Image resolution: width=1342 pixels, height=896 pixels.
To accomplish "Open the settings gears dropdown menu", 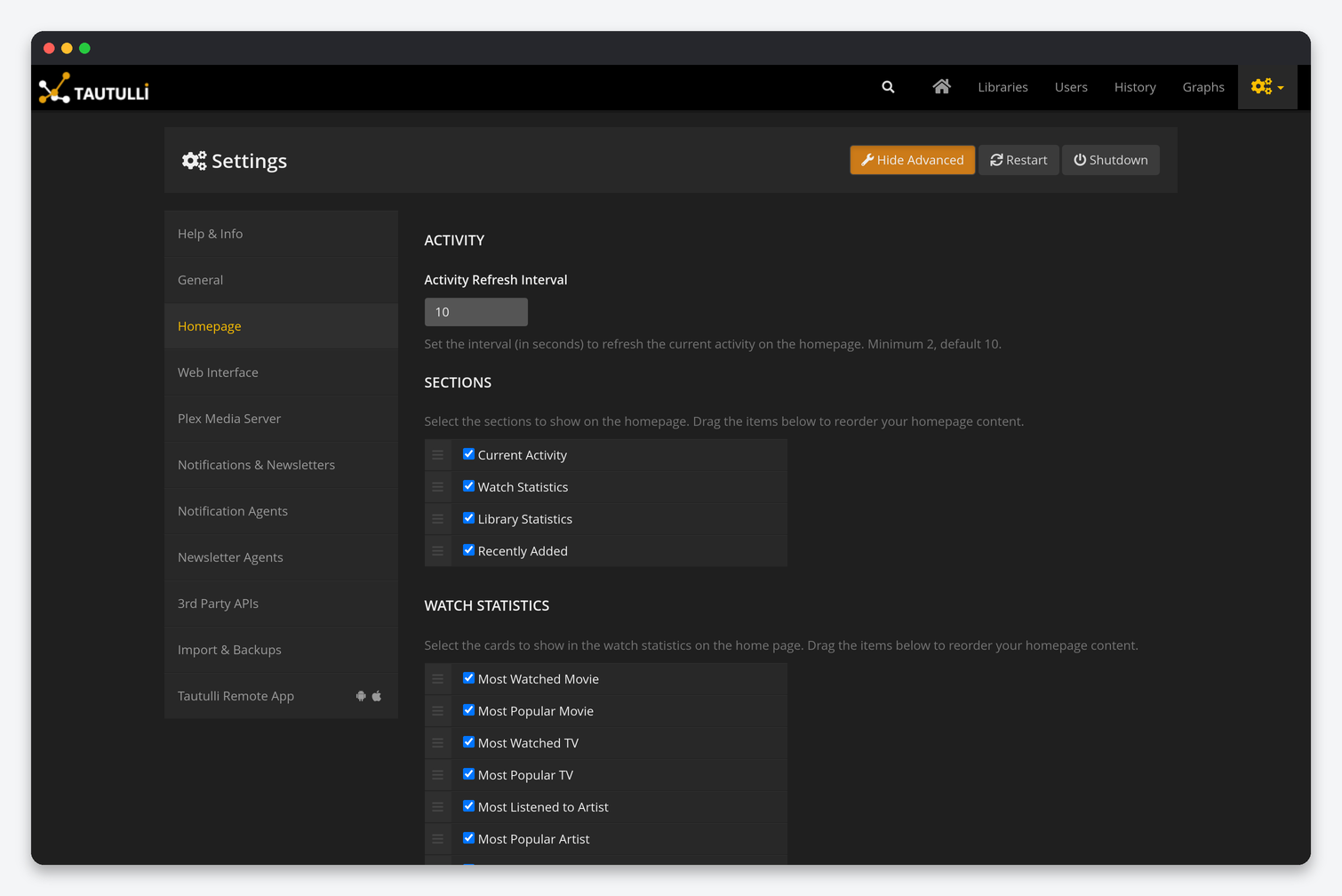I will coord(1267,87).
